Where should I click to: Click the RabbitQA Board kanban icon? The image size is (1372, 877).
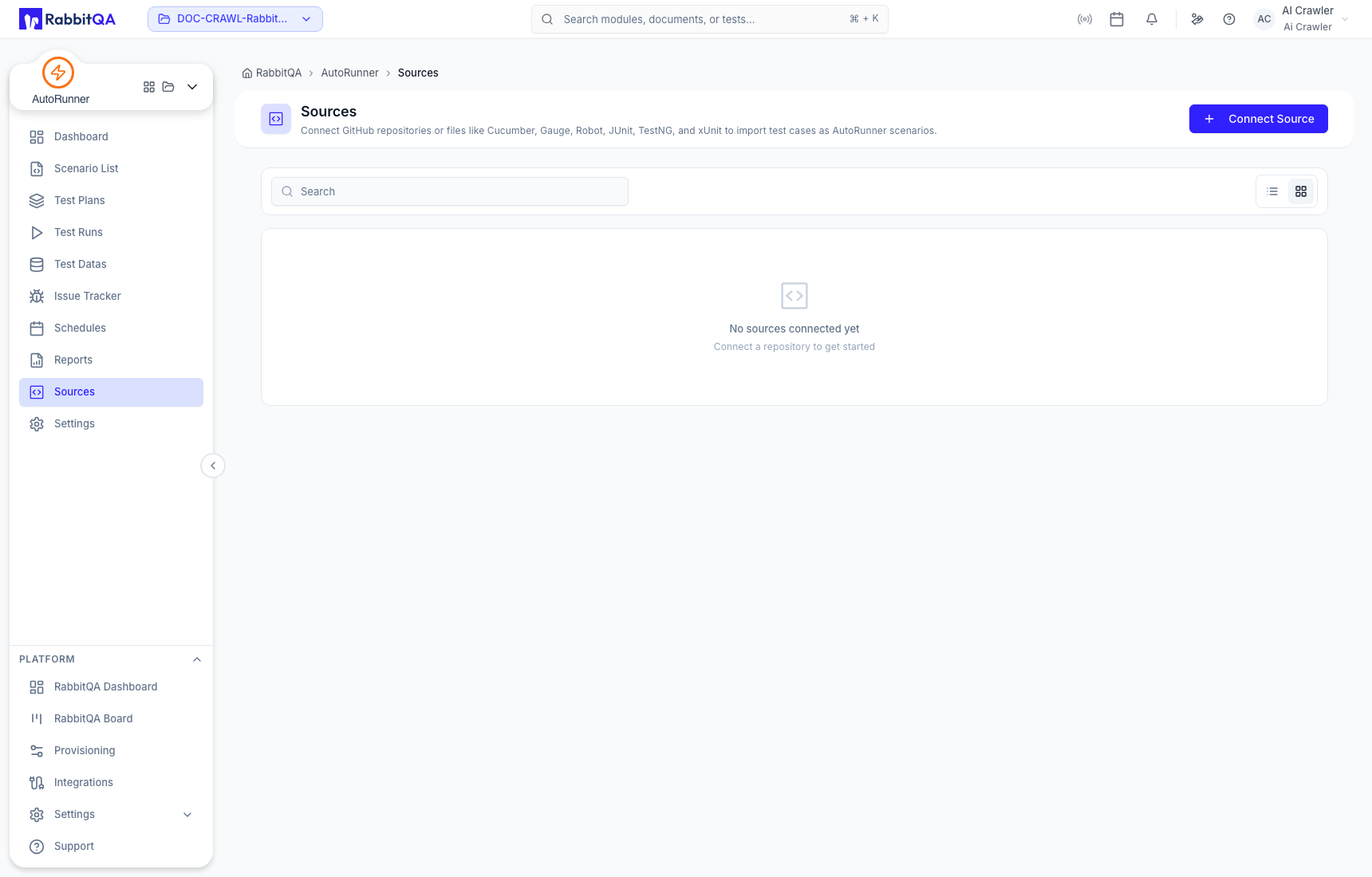[x=37, y=719]
